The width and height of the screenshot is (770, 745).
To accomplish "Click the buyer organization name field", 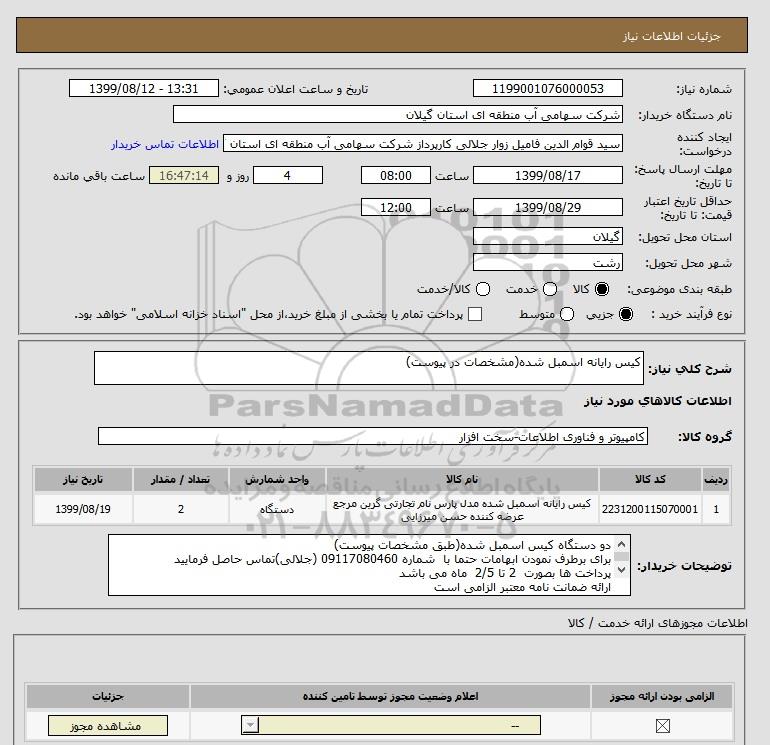I will tap(398, 115).
